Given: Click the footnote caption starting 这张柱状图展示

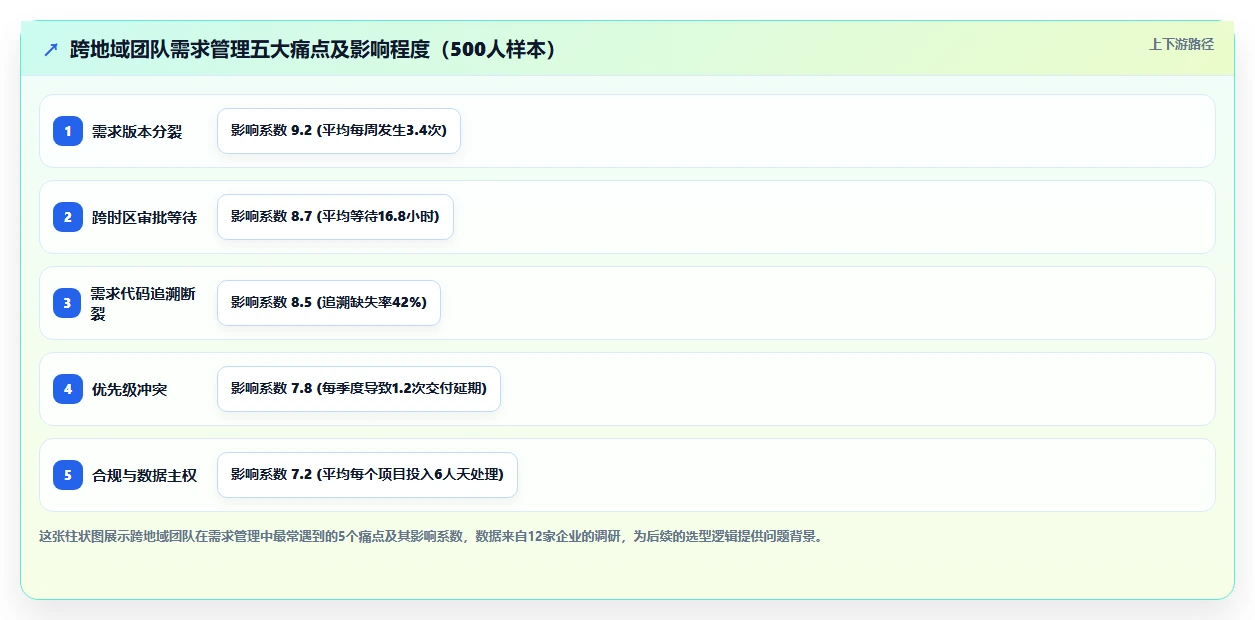Looking at the screenshot, I should point(431,536).
